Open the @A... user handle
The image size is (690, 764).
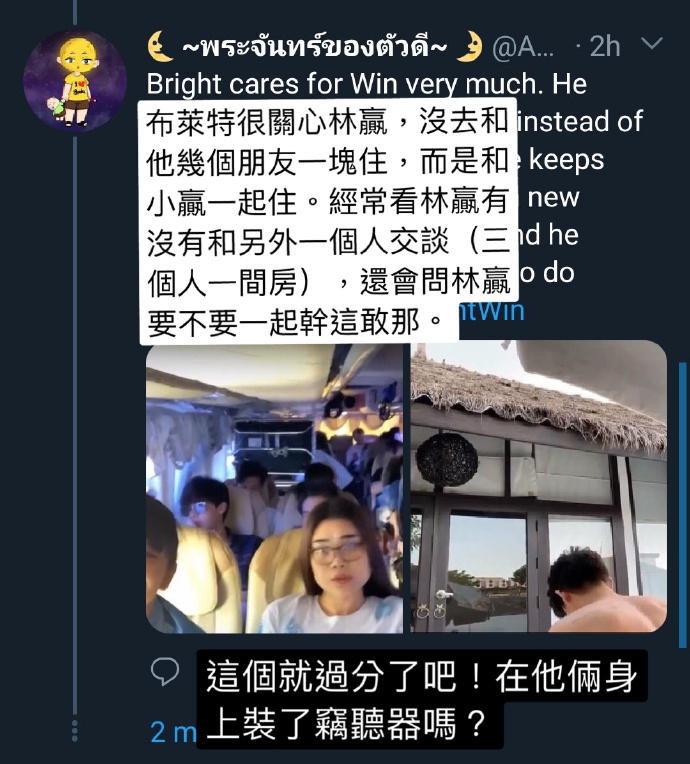click(523, 48)
